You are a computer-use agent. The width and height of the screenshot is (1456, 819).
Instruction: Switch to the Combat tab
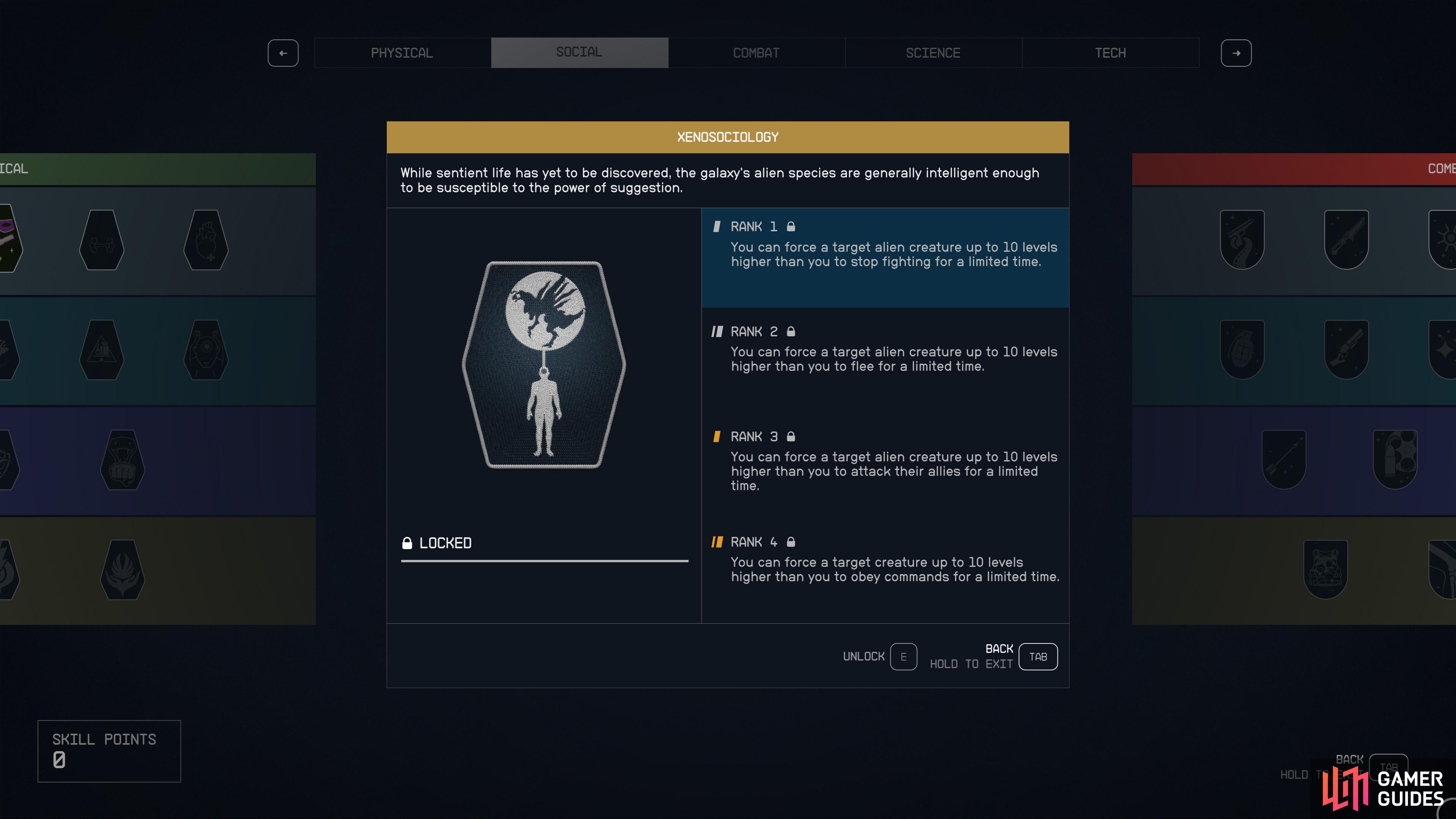[x=756, y=53]
